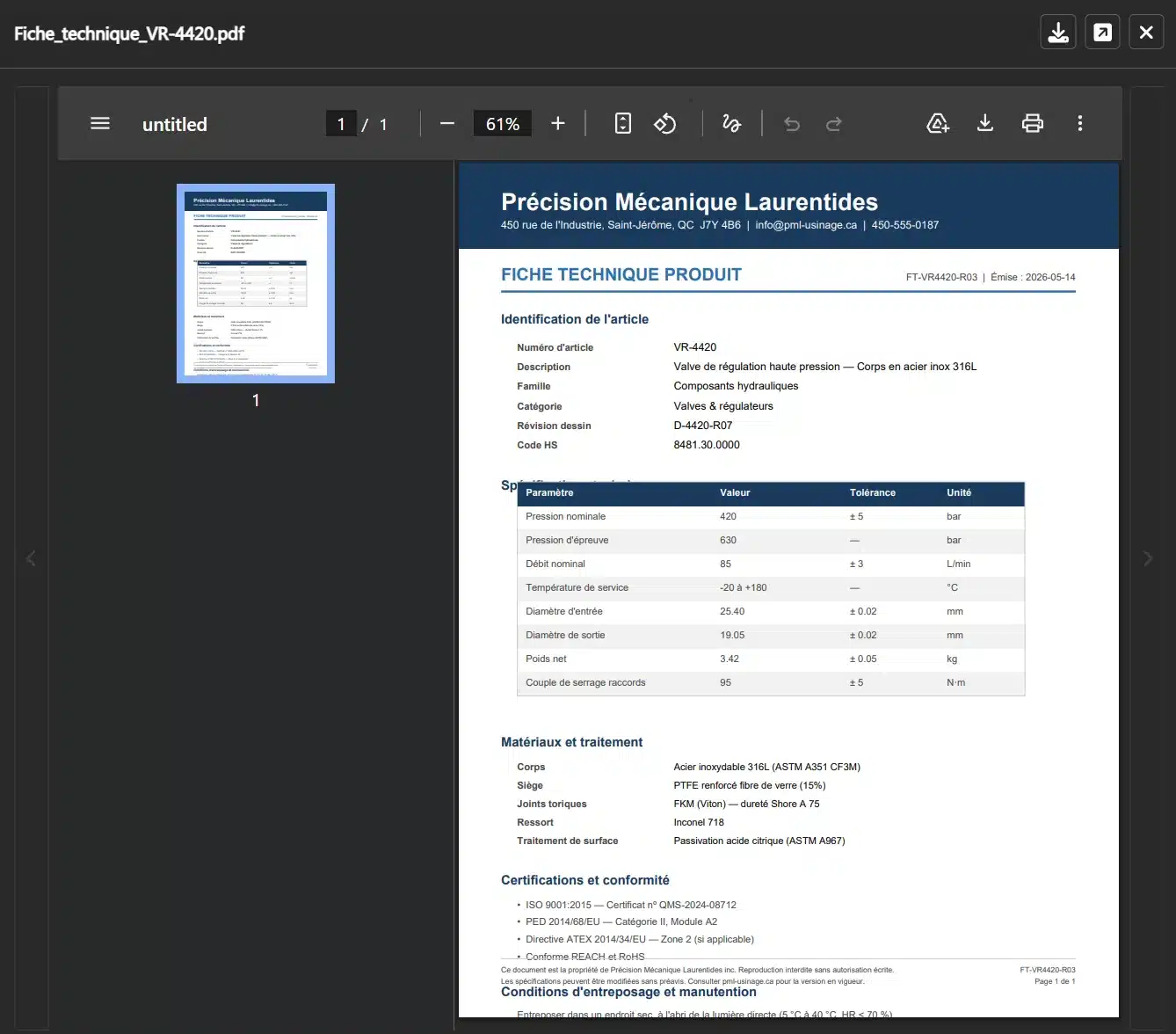Undo the last annotation

(x=792, y=124)
